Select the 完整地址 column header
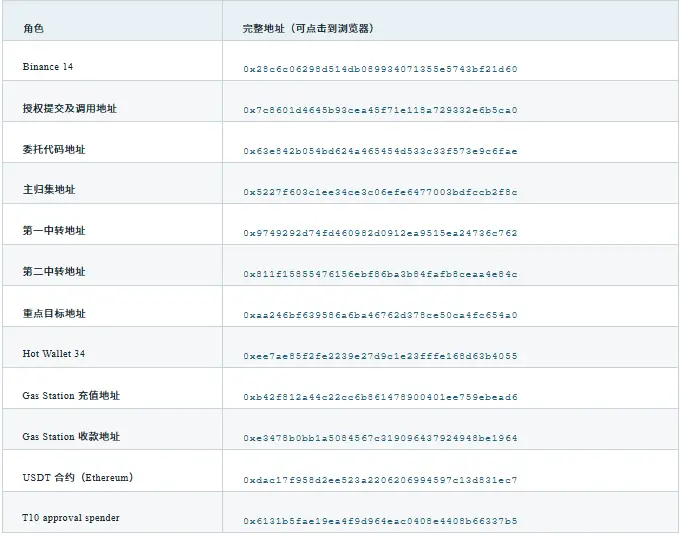Viewport: 682px width, 536px height. click(x=451, y=21)
